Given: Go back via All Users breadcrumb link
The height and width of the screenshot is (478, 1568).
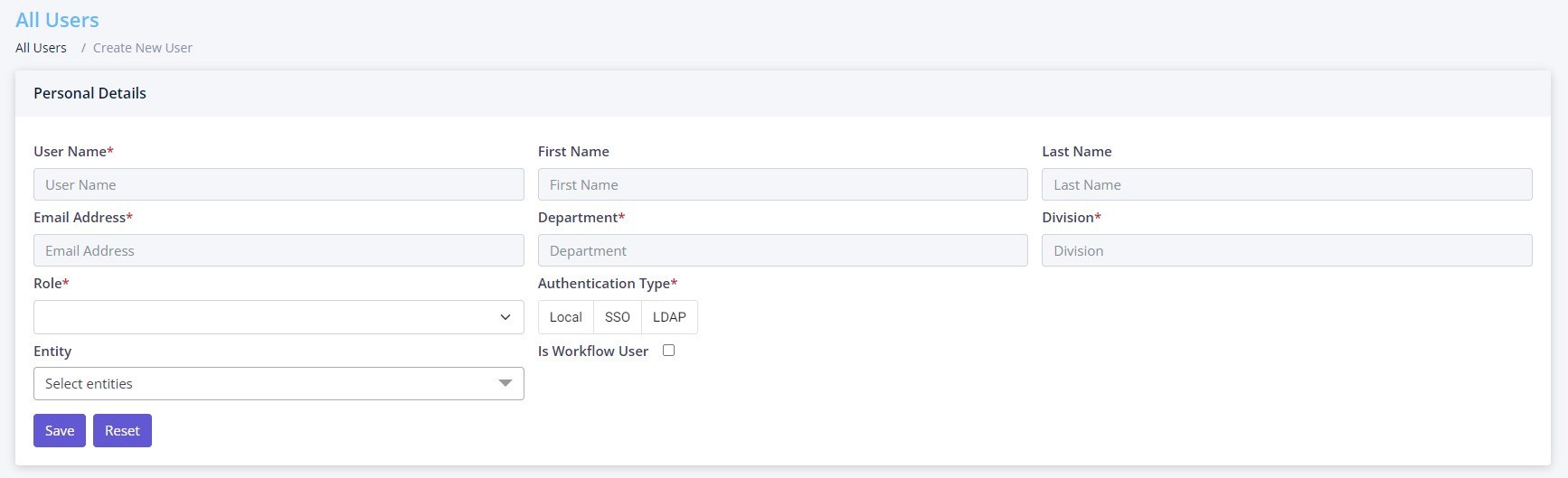Looking at the screenshot, I should (41, 48).
